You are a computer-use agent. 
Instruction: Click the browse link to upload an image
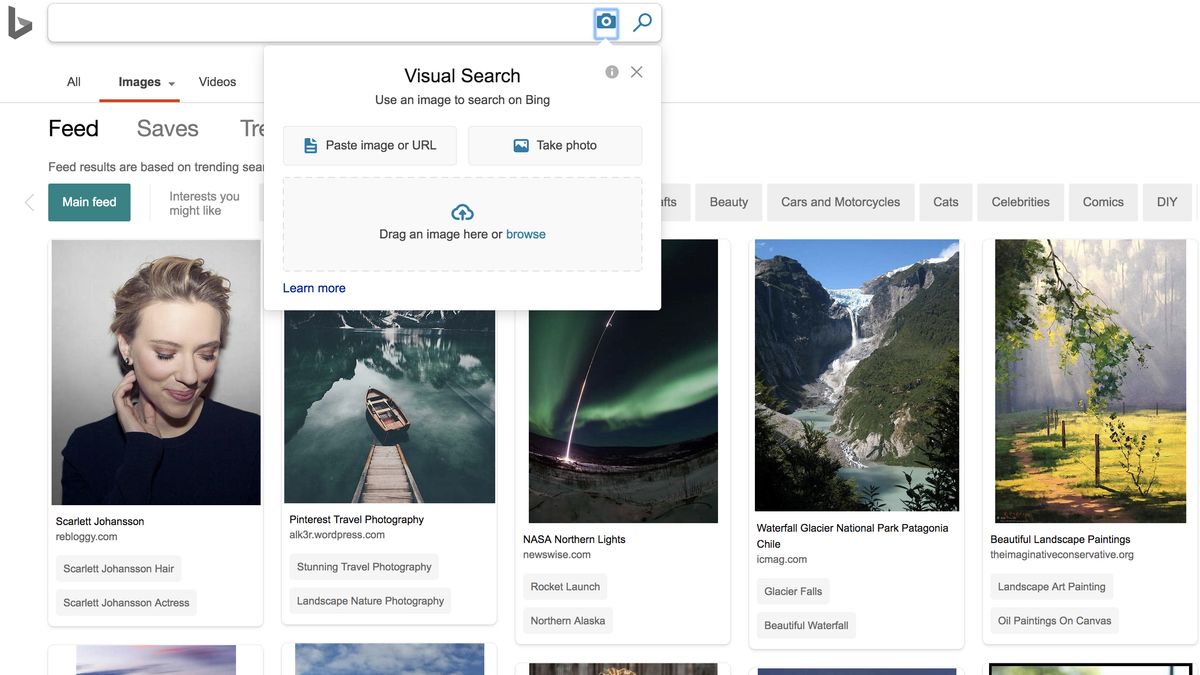pyautogui.click(x=526, y=233)
